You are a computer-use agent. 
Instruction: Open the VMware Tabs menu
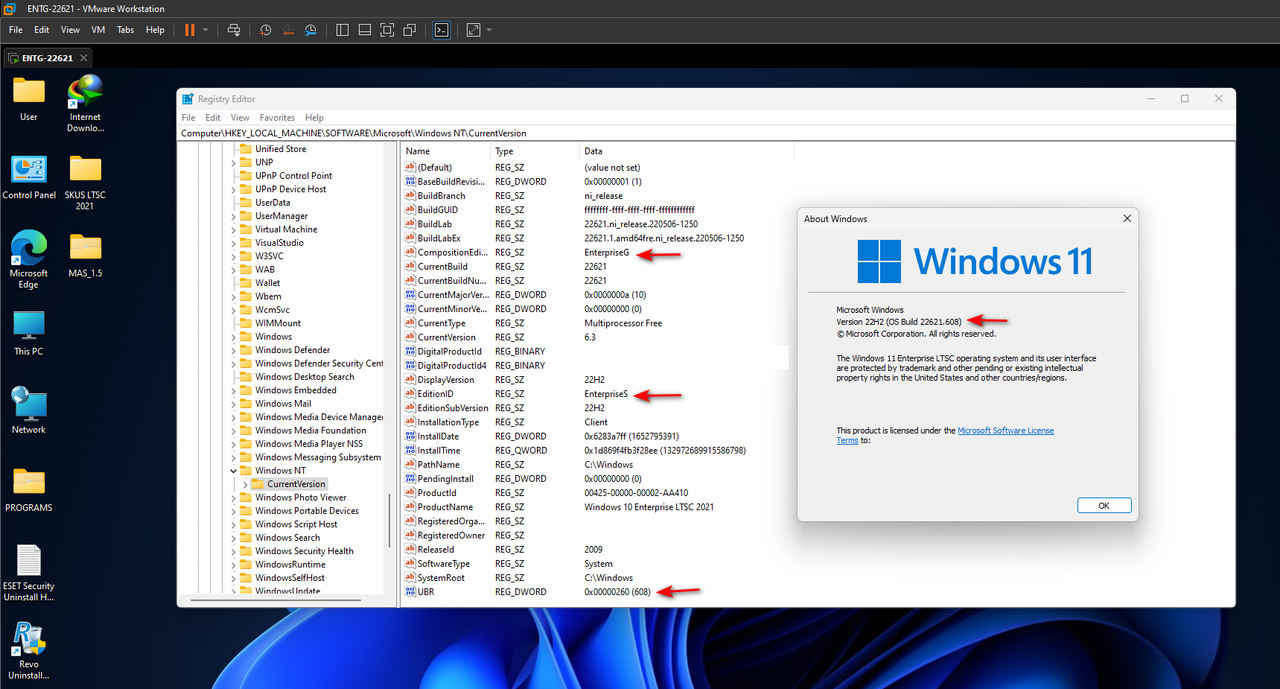[125, 30]
